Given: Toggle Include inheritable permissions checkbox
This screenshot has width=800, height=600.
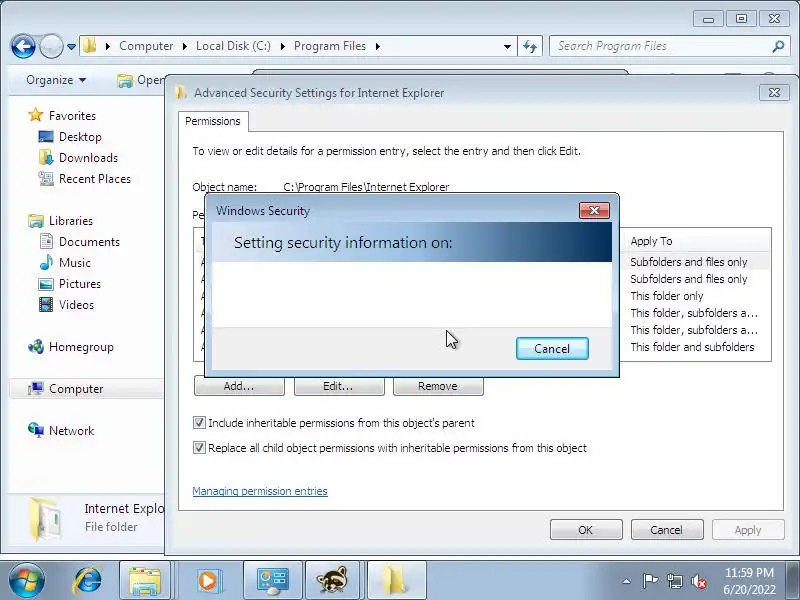Looking at the screenshot, I should pyautogui.click(x=199, y=422).
